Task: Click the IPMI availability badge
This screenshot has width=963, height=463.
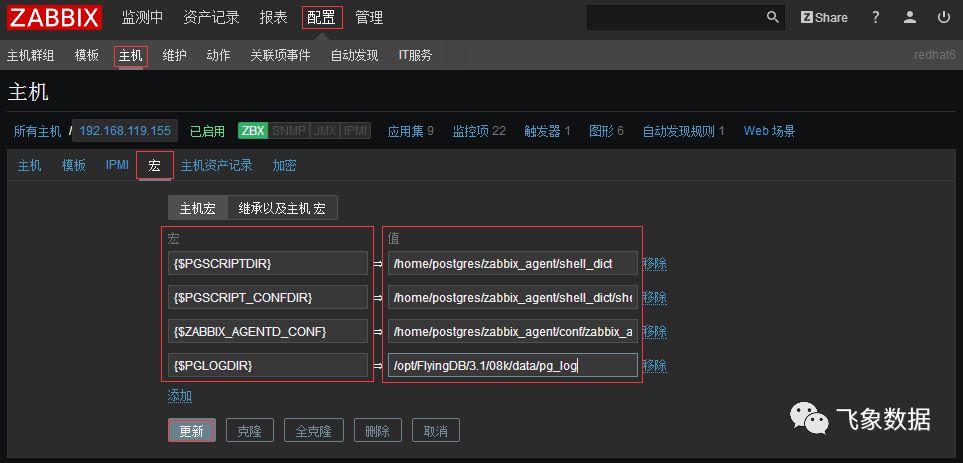Action: [x=355, y=131]
